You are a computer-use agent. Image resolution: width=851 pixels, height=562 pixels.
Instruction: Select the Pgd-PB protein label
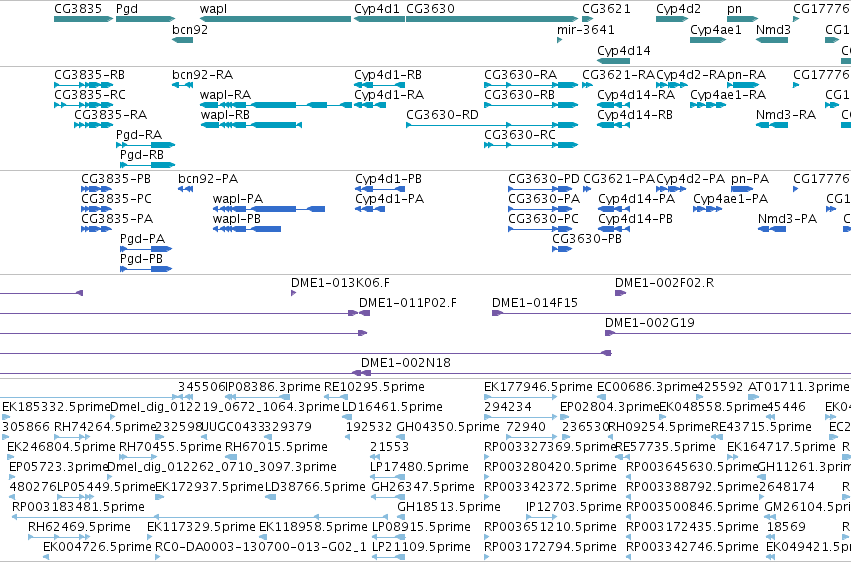click(x=141, y=260)
